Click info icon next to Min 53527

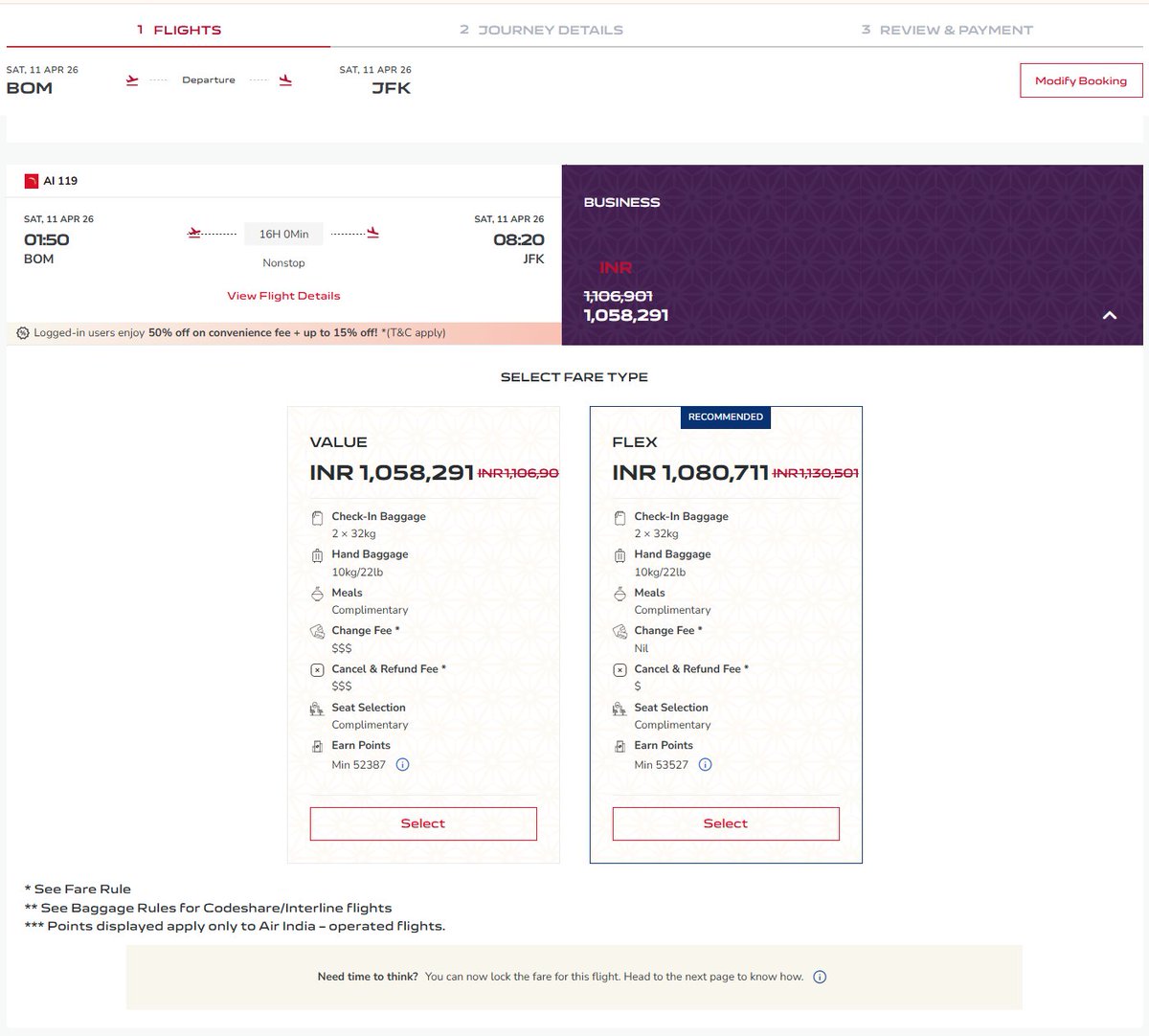pyautogui.click(x=706, y=764)
